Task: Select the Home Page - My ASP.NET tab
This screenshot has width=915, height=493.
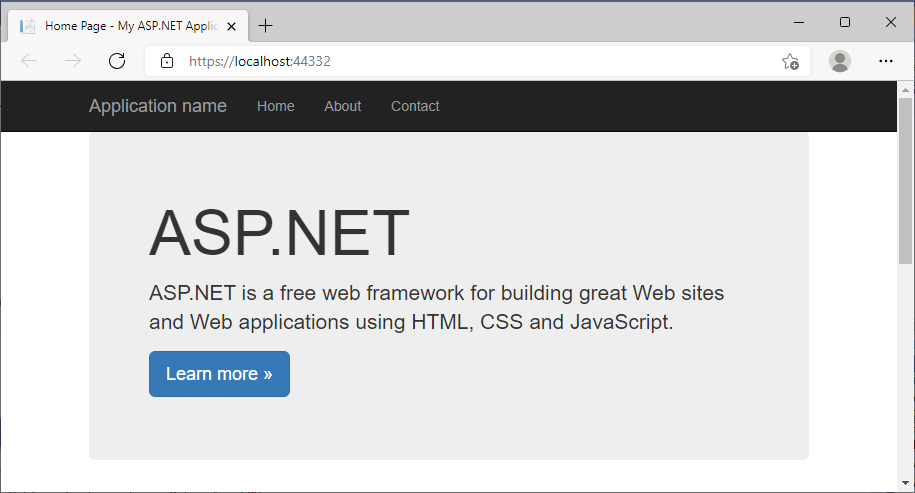Action: pyautogui.click(x=128, y=26)
